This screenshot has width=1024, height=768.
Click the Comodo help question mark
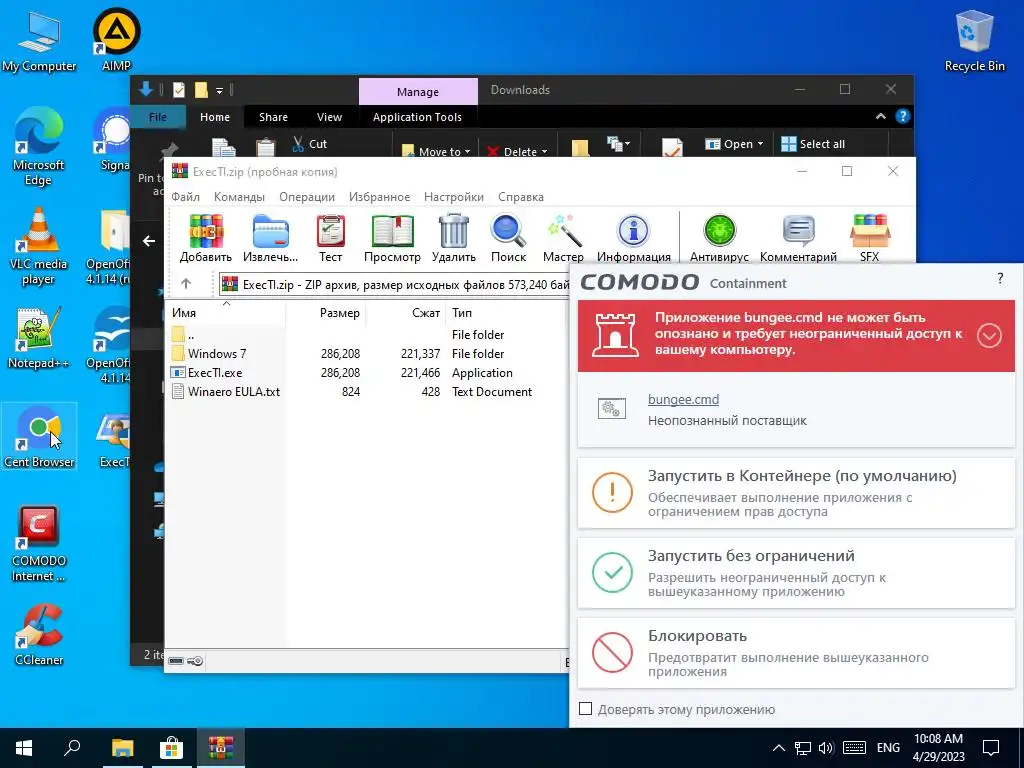[x=1000, y=278]
